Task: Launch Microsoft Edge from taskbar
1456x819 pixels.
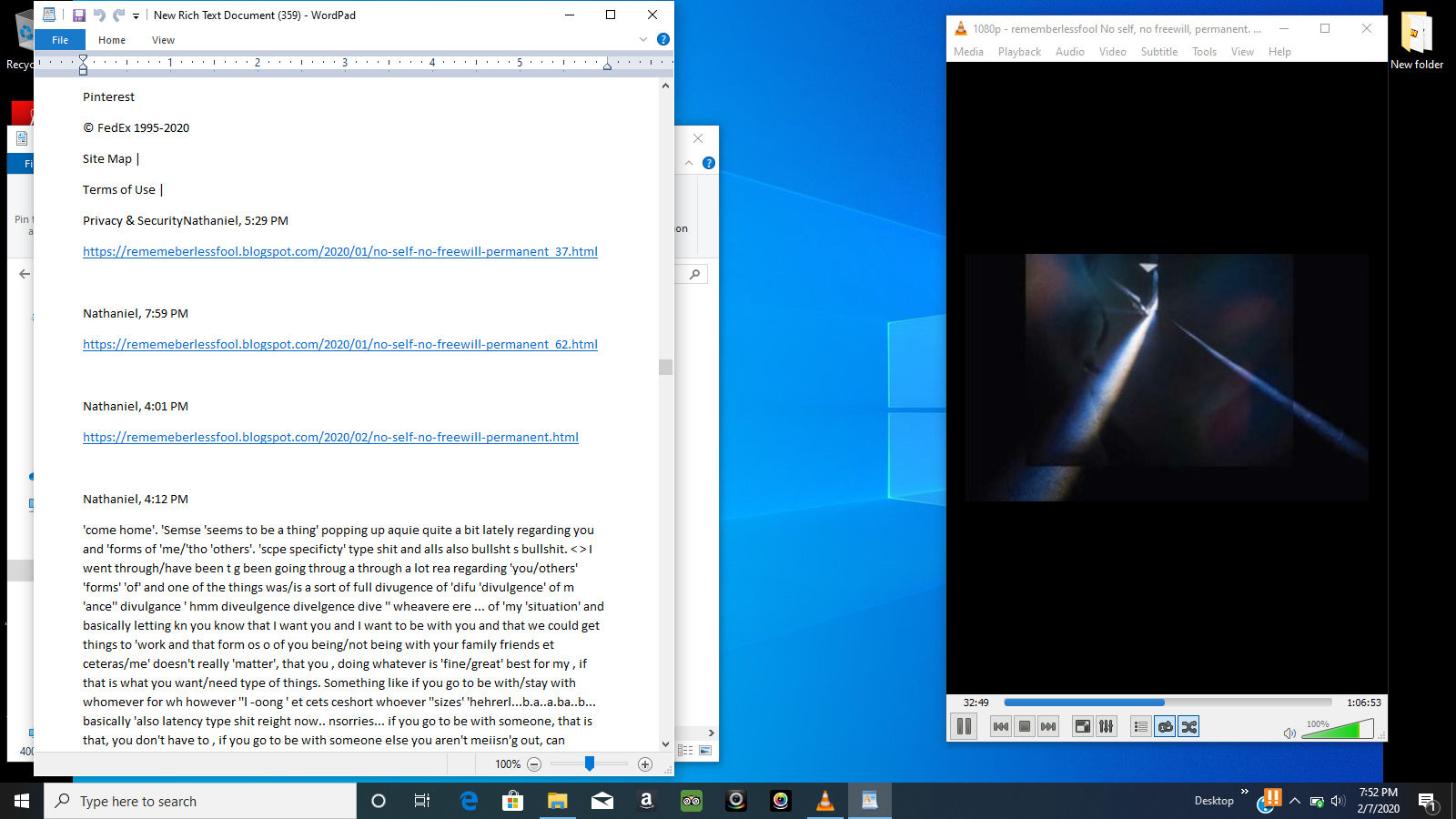Action: pyautogui.click(x=469, y=801)
